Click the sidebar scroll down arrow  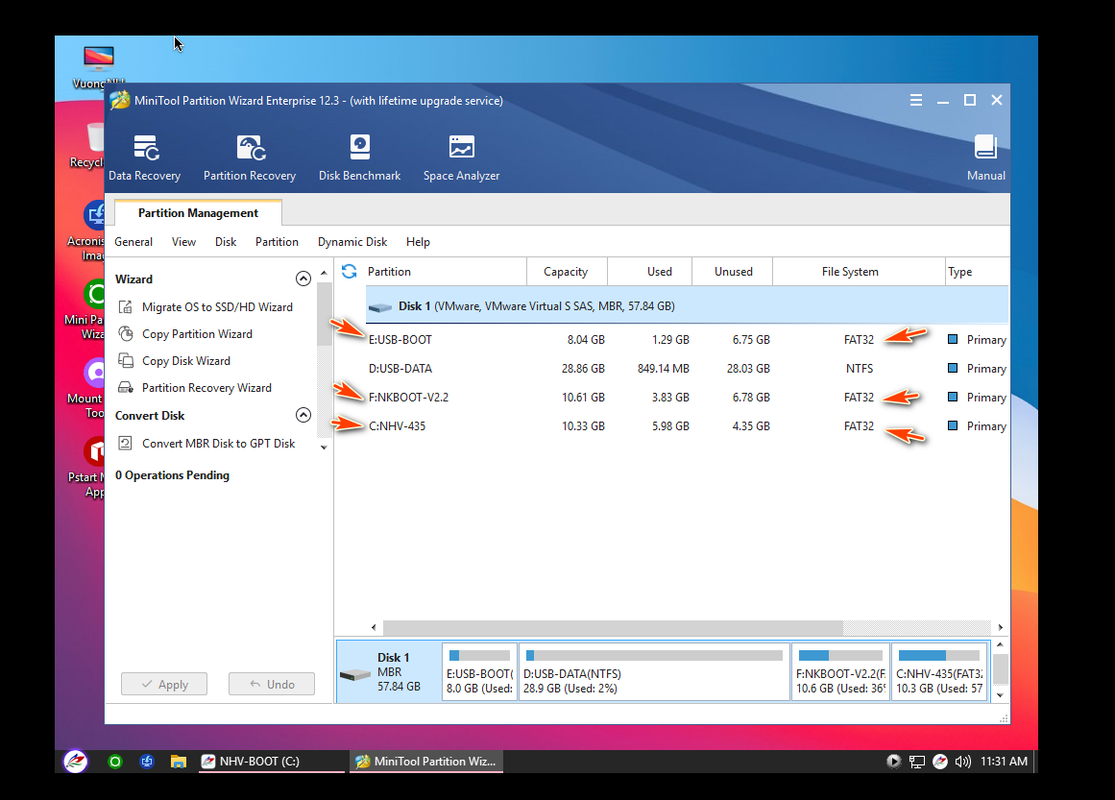pos(324,447)
